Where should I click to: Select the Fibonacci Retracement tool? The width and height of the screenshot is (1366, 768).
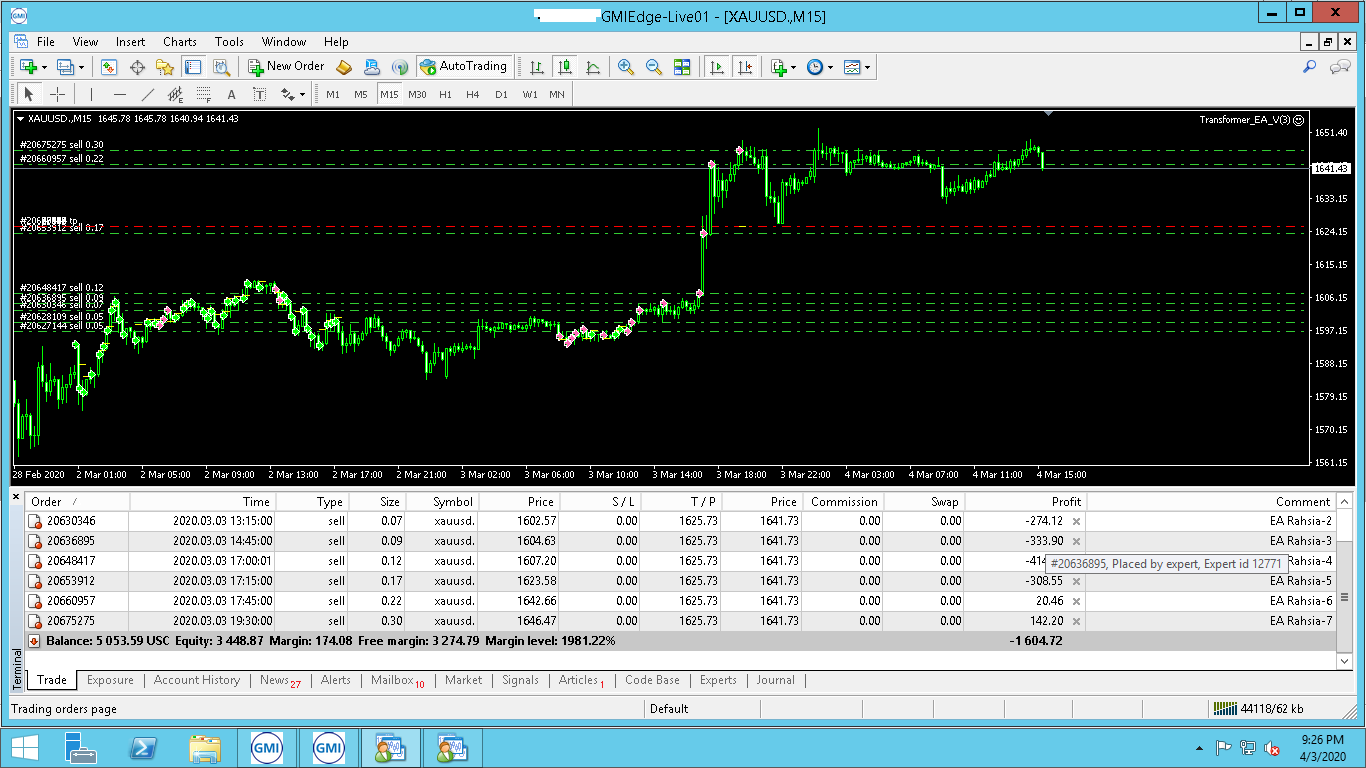click(204, 94)
